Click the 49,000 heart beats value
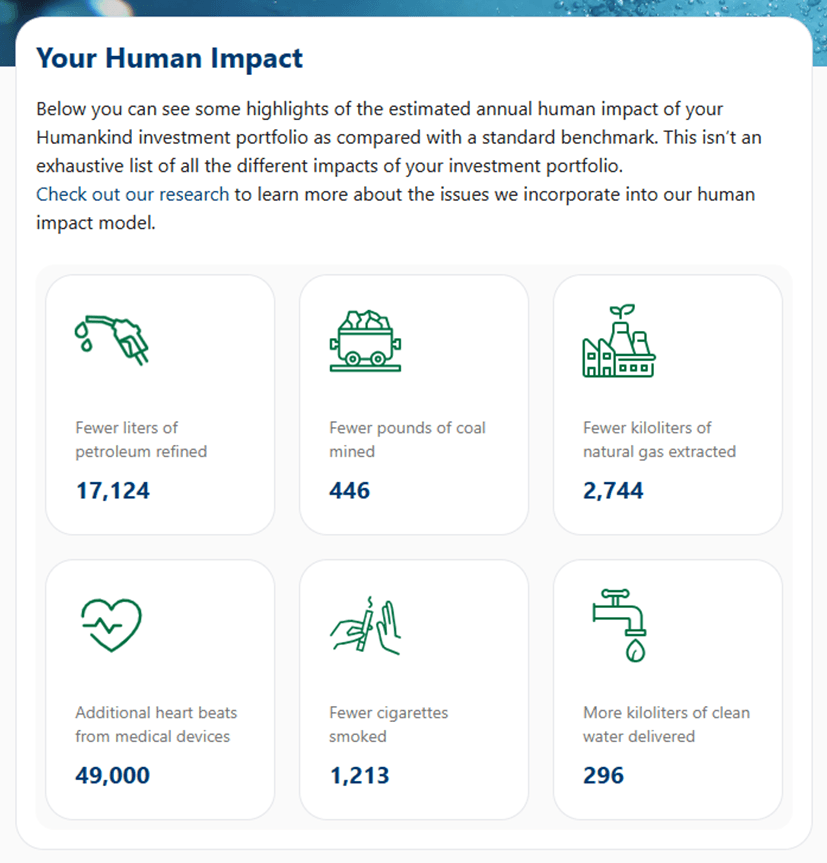The height and width of the screenshot is (863, 827). coord(112,775)
